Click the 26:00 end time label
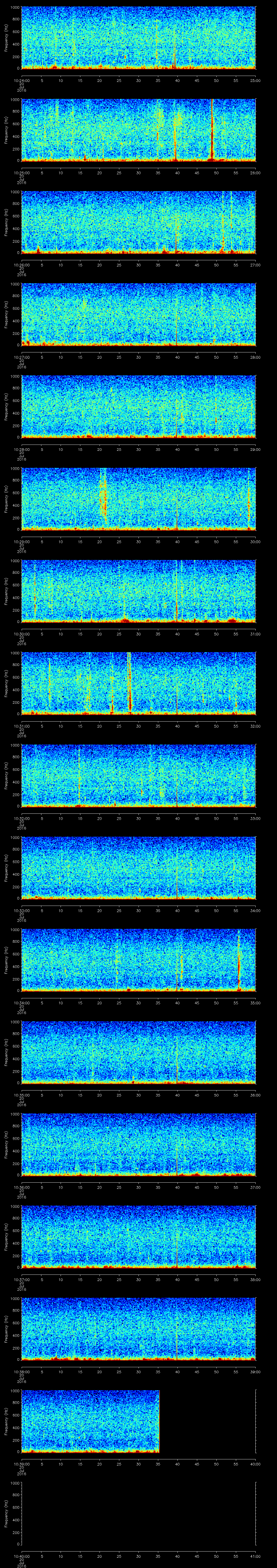Screen dimensions: 277x1568 [x=256, y=173]
